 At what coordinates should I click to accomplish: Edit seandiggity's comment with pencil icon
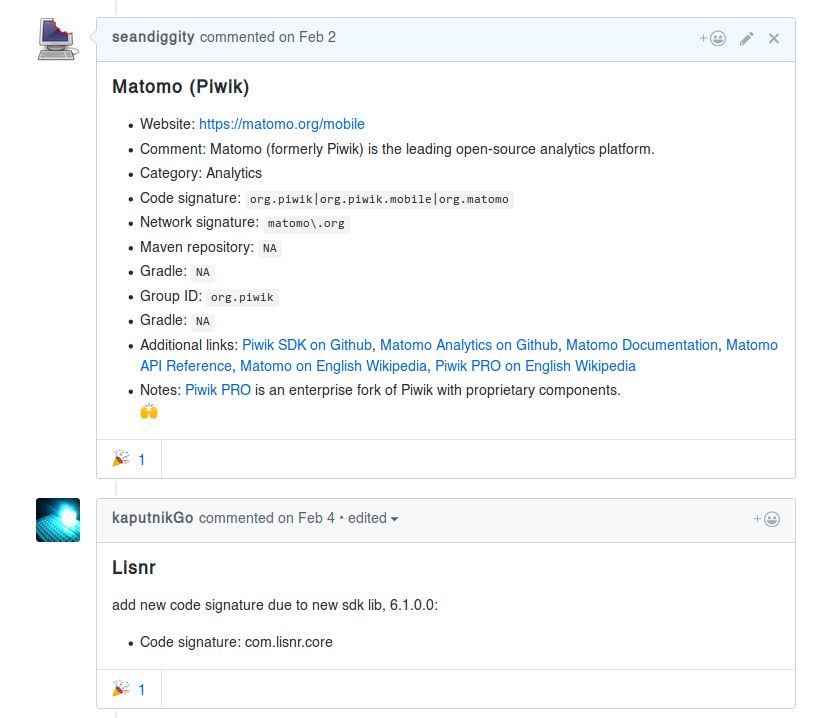746,39
